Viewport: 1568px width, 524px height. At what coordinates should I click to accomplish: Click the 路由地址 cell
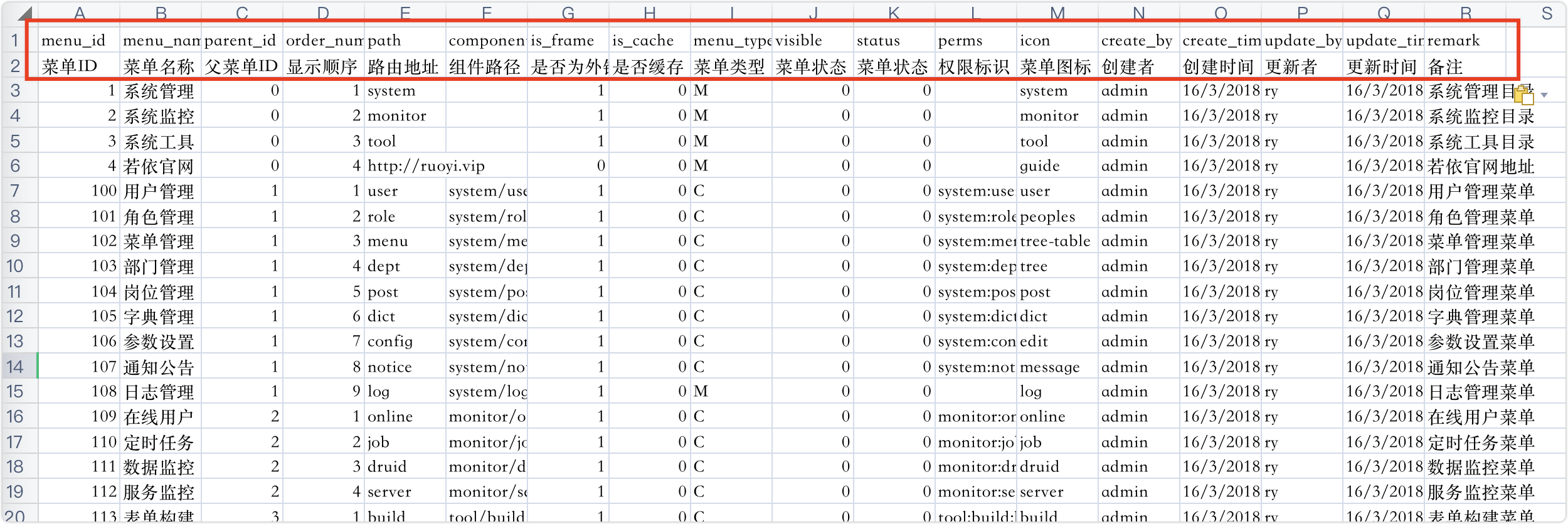405,66
